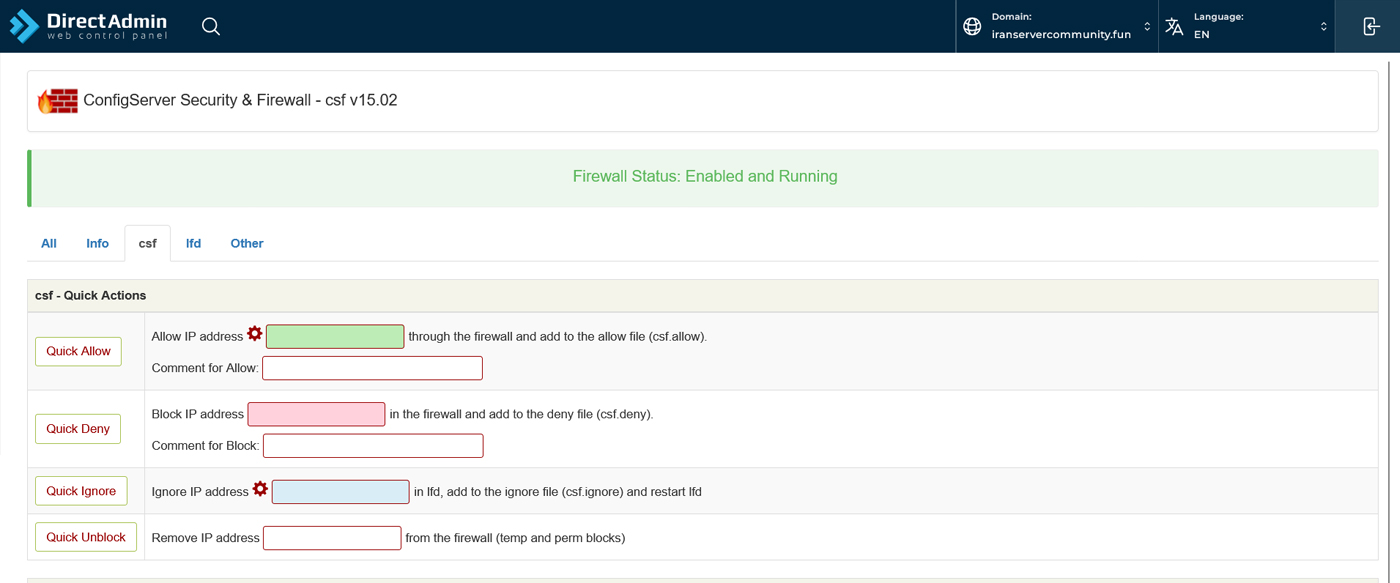Click the DirectAdmin logo
Image resolution: width=1400 pixels, height=583 pixels.
click(88, 26)
